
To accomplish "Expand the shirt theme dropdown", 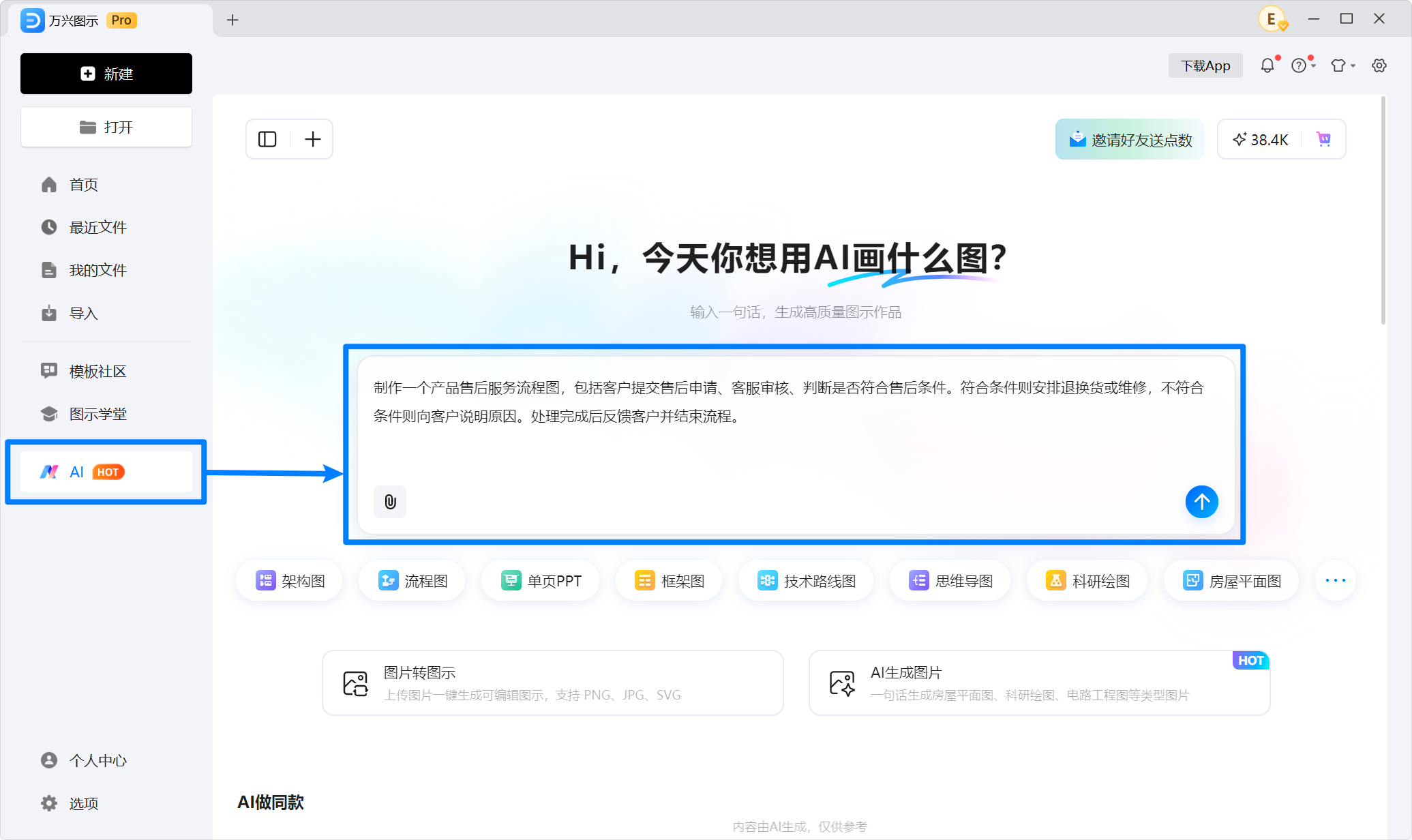I will click(x=1342, y=65).
